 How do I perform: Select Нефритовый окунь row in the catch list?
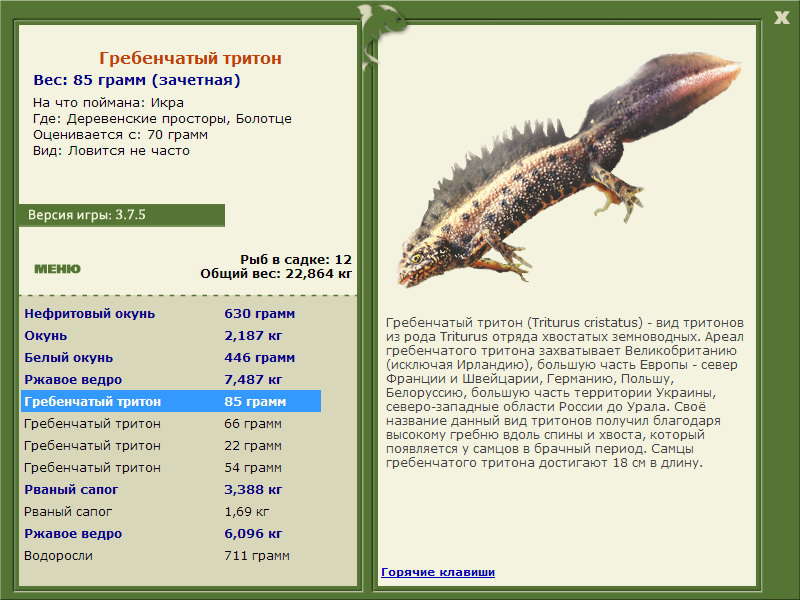171,314
